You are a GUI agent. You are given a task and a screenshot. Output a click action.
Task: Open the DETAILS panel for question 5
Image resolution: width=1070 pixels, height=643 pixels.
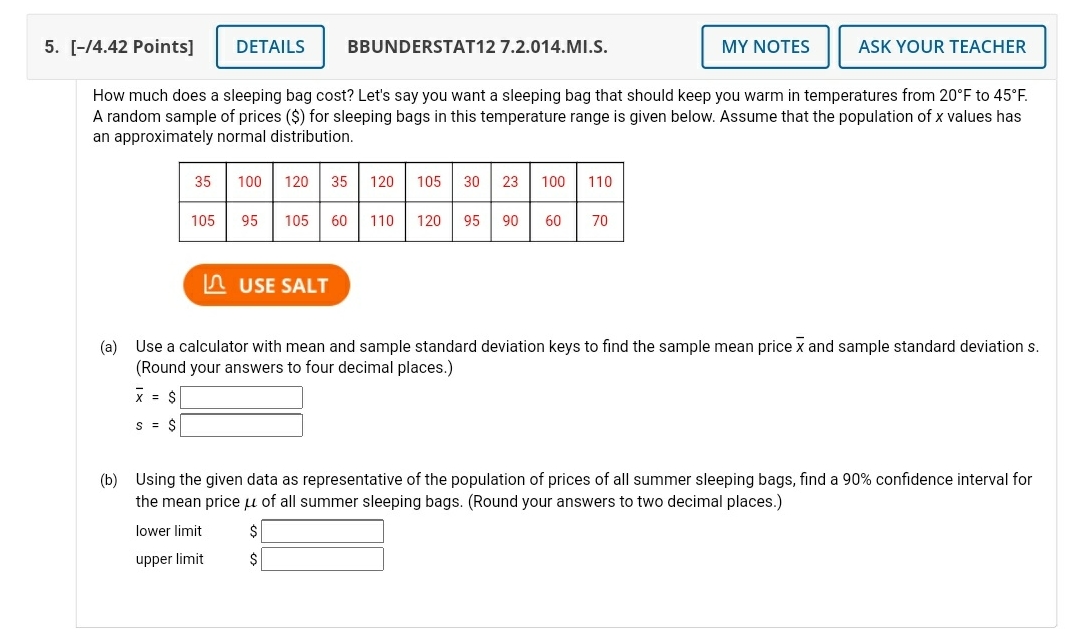tap(270, 46)
